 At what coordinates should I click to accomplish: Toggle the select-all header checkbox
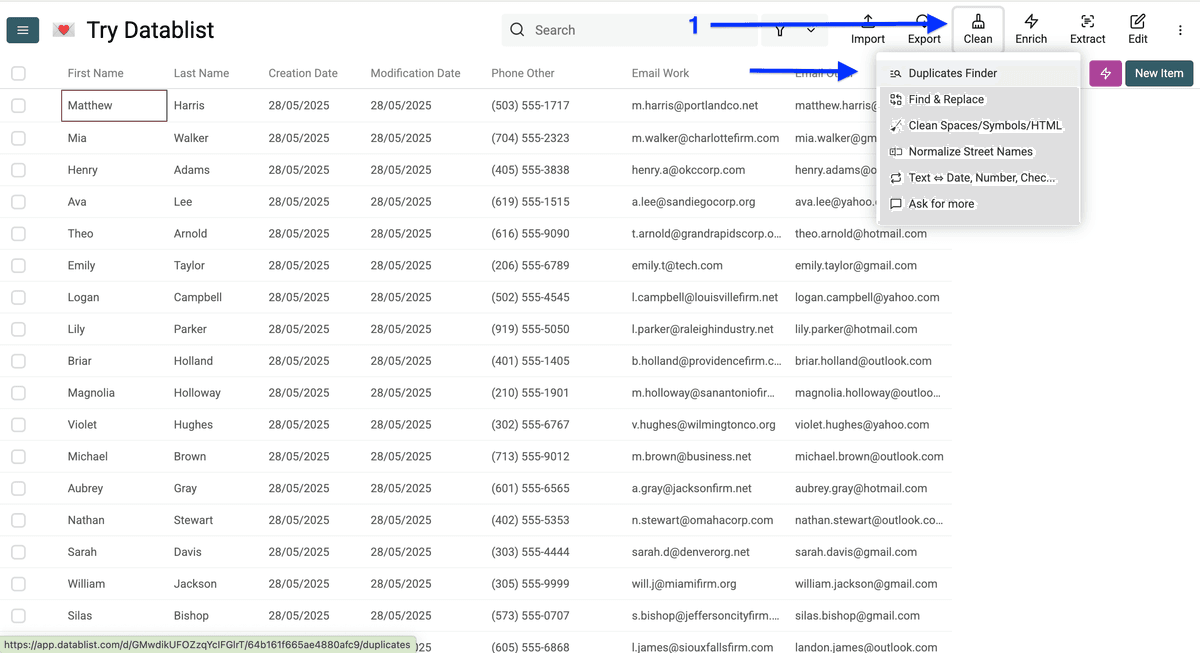[18, 73]
